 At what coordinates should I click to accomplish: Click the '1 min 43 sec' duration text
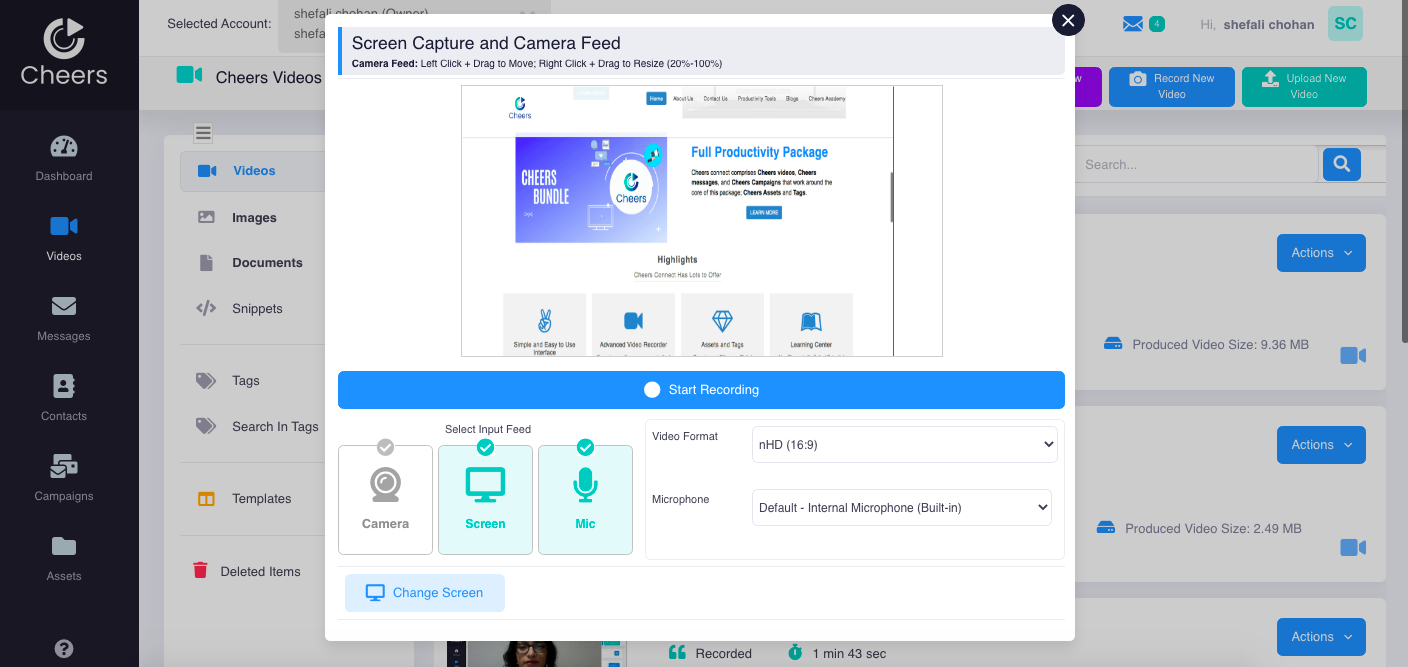848,654
